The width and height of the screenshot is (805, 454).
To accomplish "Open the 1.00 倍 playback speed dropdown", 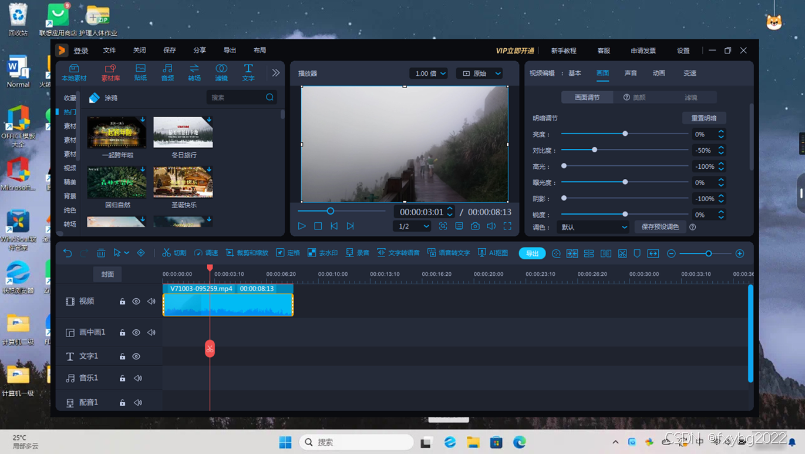I will [428, 73].
